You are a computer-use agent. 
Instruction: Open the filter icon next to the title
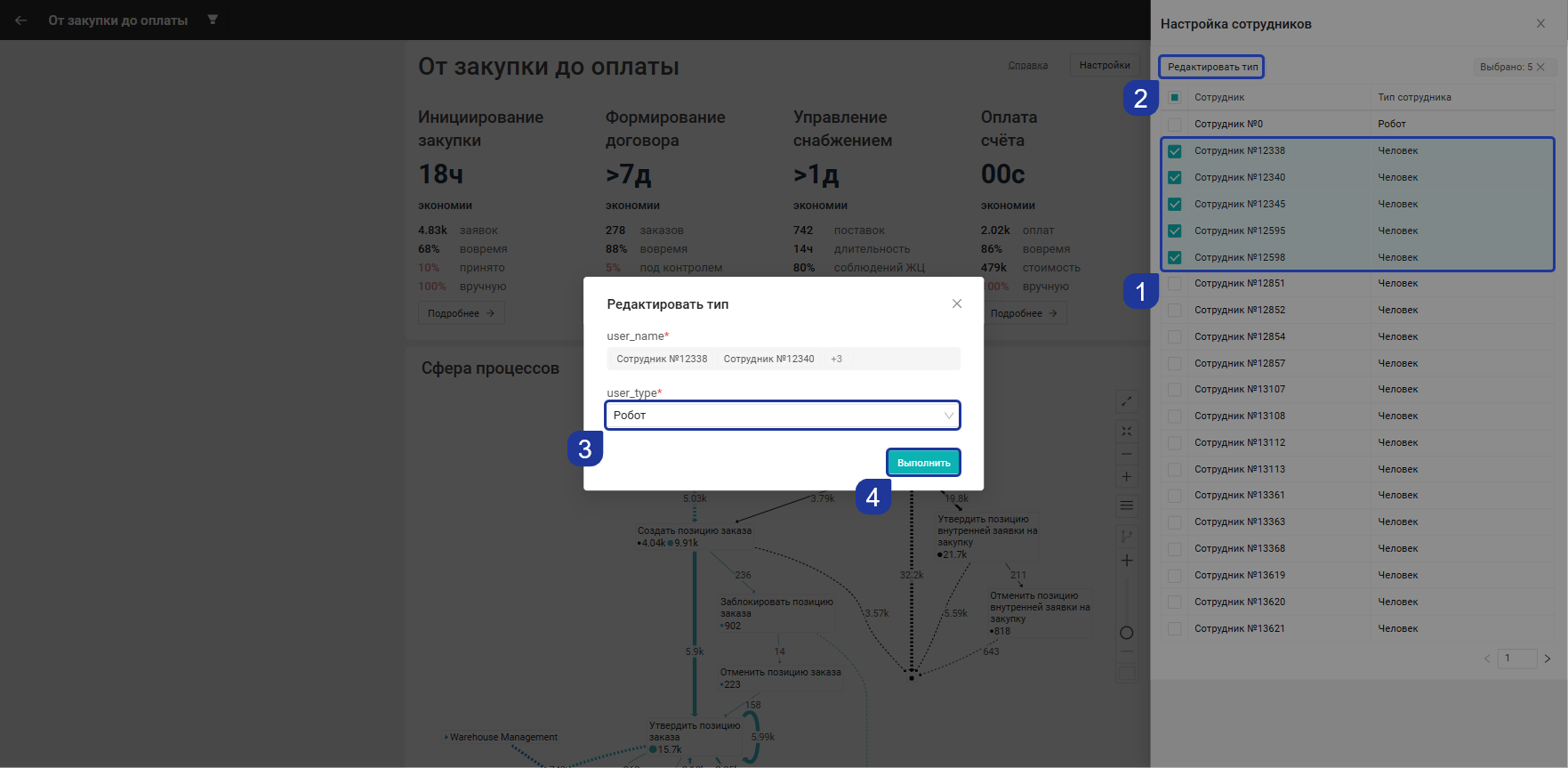point(213,20)
